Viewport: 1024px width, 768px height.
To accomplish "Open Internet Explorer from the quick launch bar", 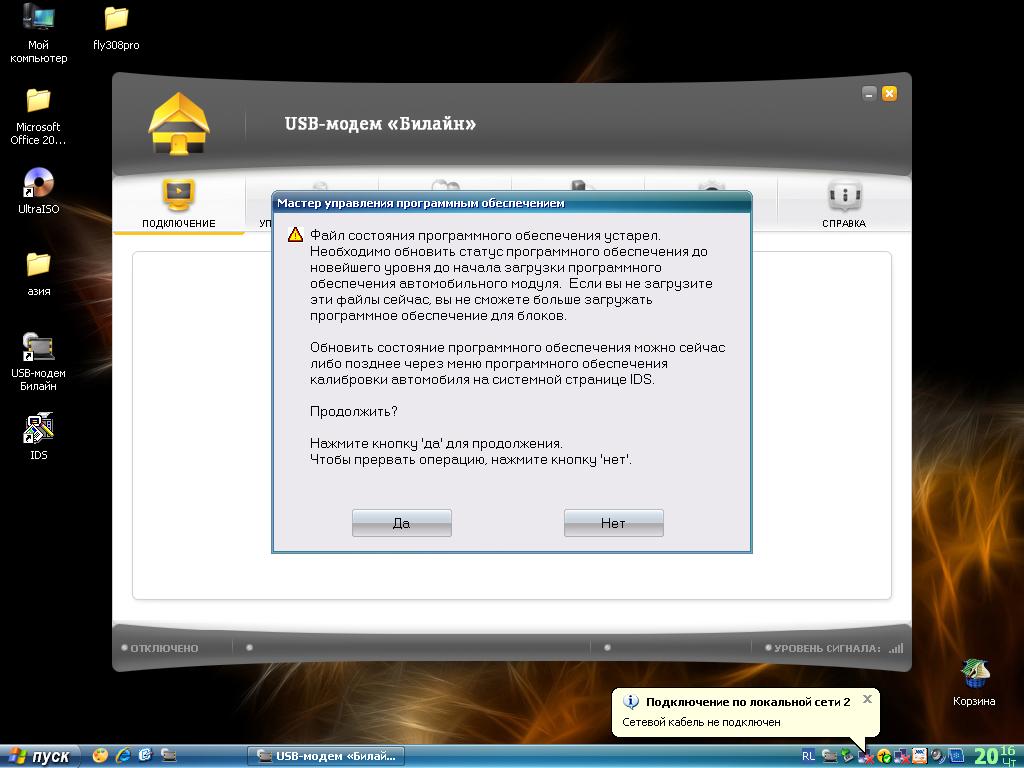I will pos(123,756).
